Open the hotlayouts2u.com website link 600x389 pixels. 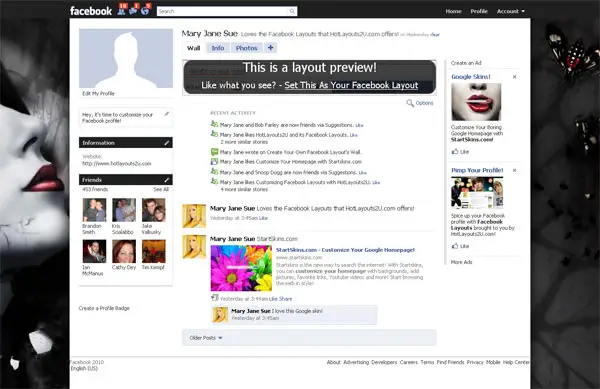click(x=117, y=163)
